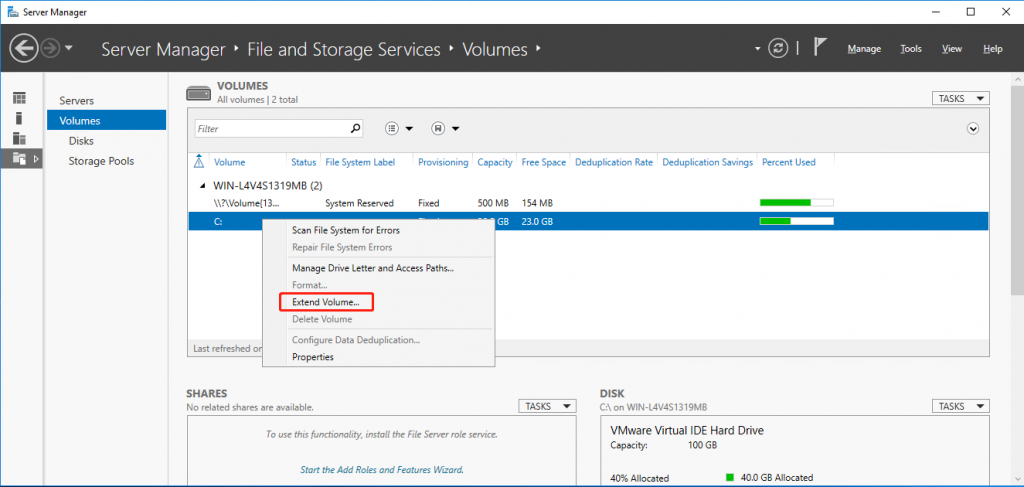Open the Help menu
Screen dimensions: 1024x487
(x=993, y=49)
